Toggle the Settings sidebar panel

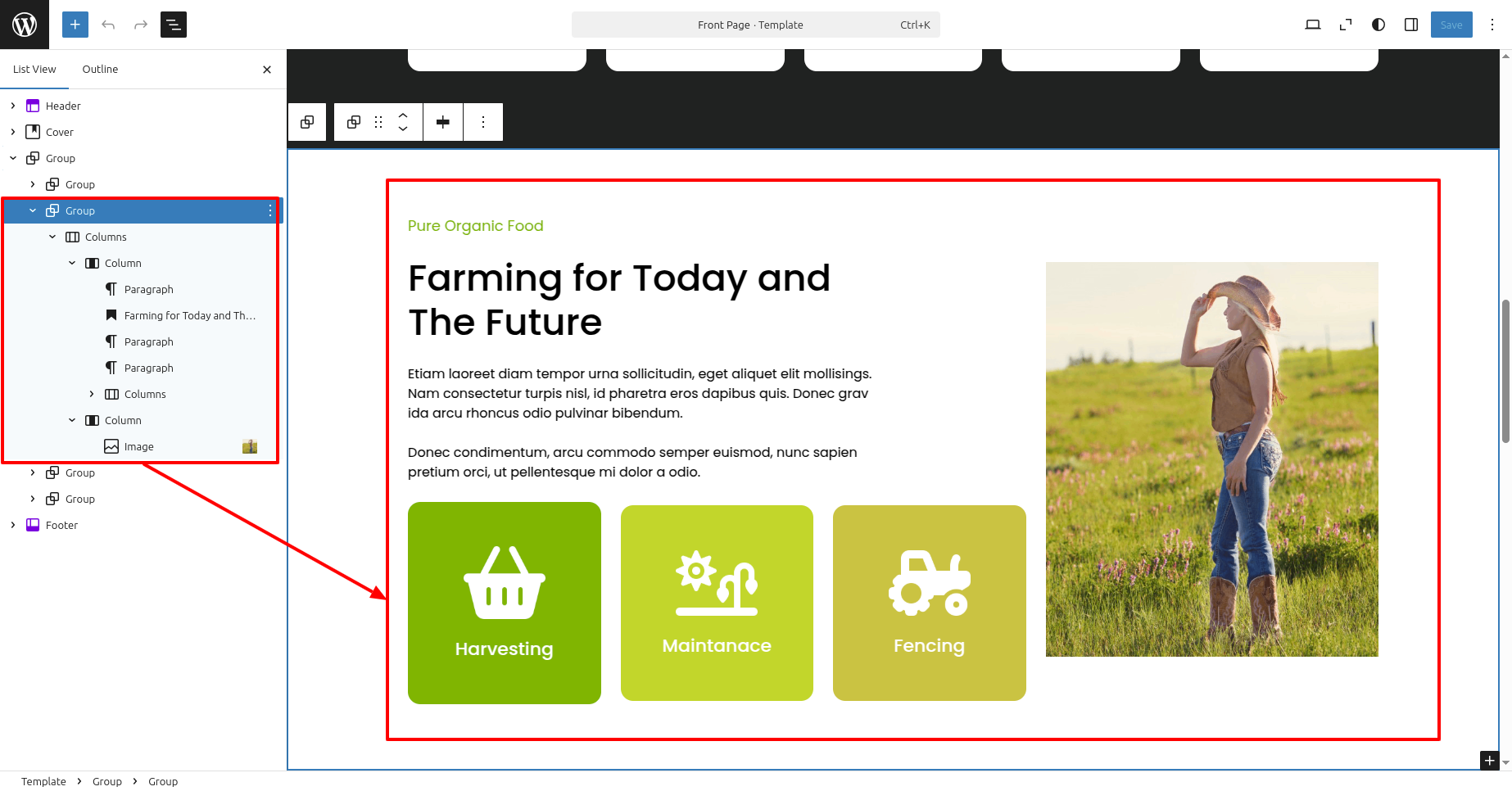tap(1411, 25)
